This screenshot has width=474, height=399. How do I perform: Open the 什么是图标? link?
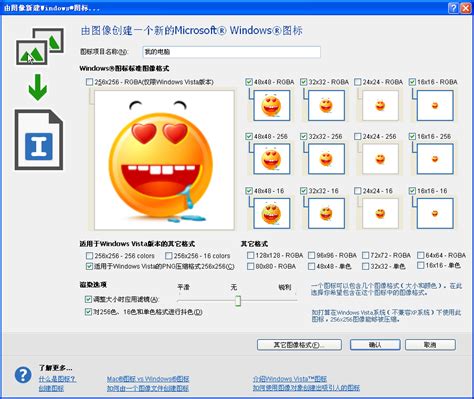[57, 379]
